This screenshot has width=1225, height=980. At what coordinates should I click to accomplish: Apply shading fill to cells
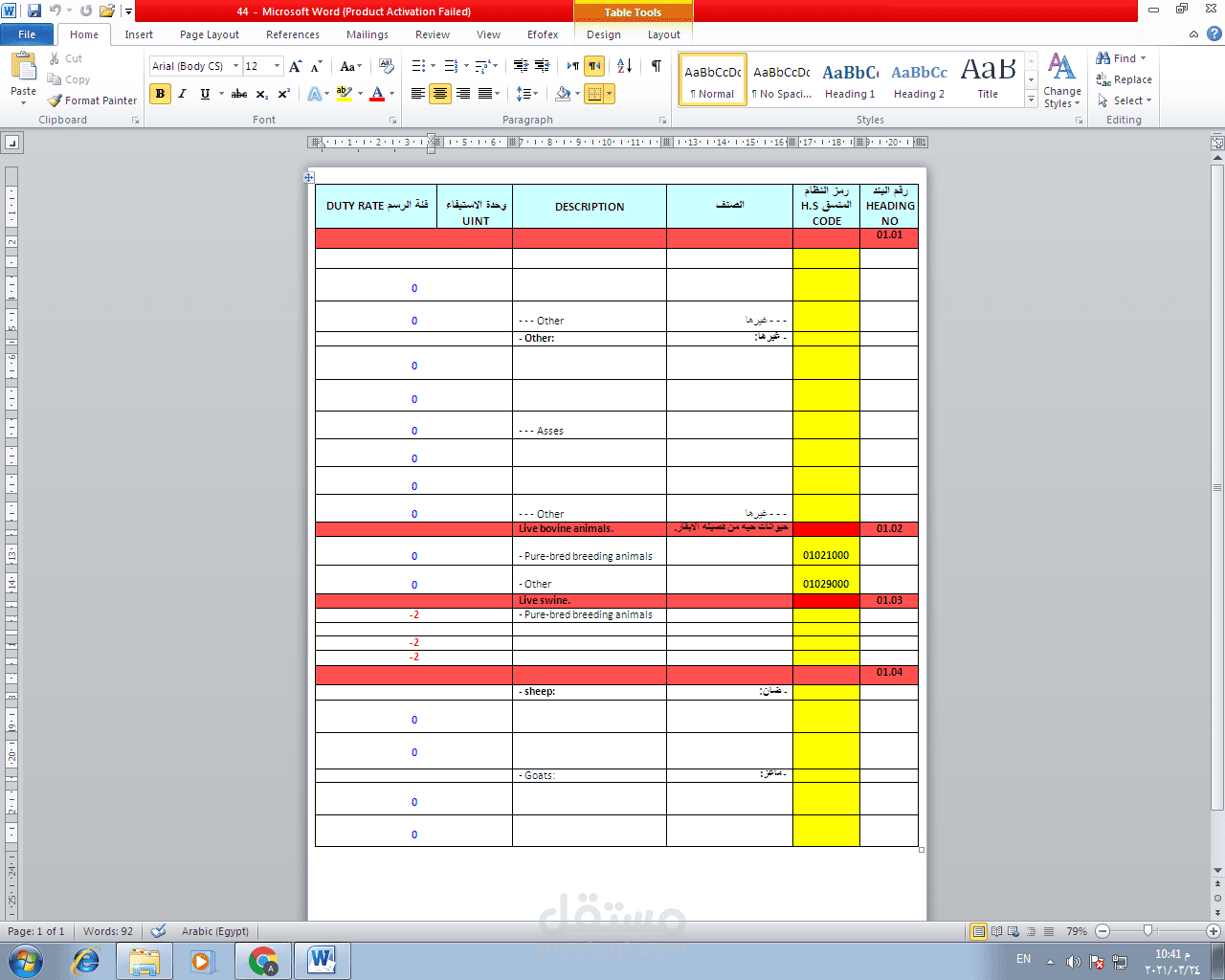point(563,94)
